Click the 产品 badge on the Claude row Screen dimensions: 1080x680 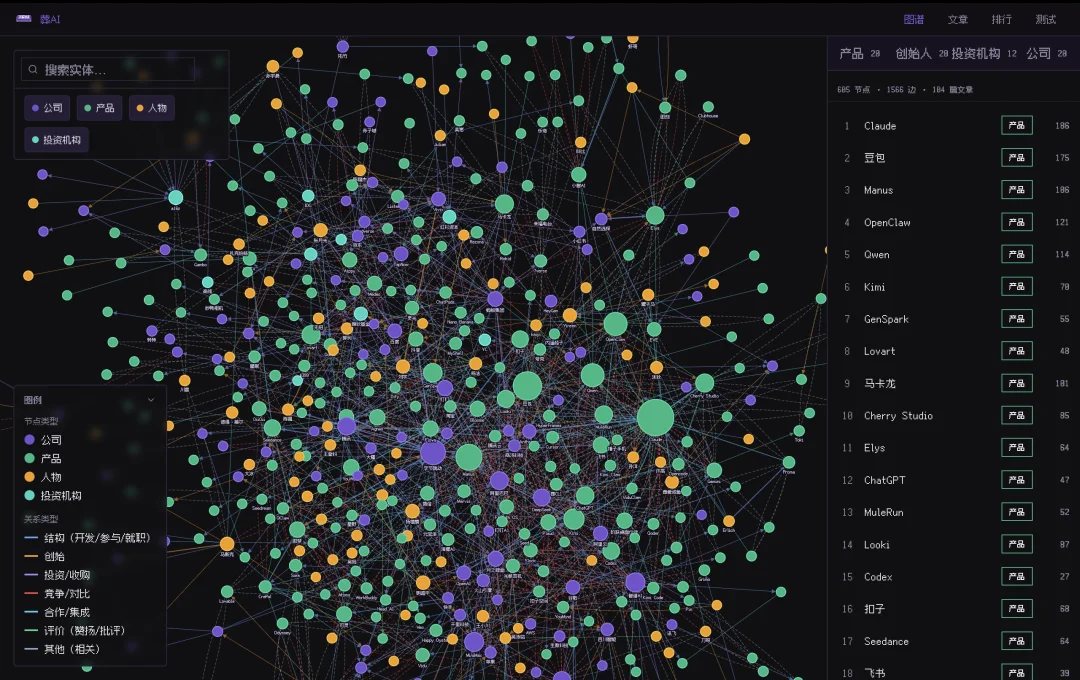tap(1017, 125)
